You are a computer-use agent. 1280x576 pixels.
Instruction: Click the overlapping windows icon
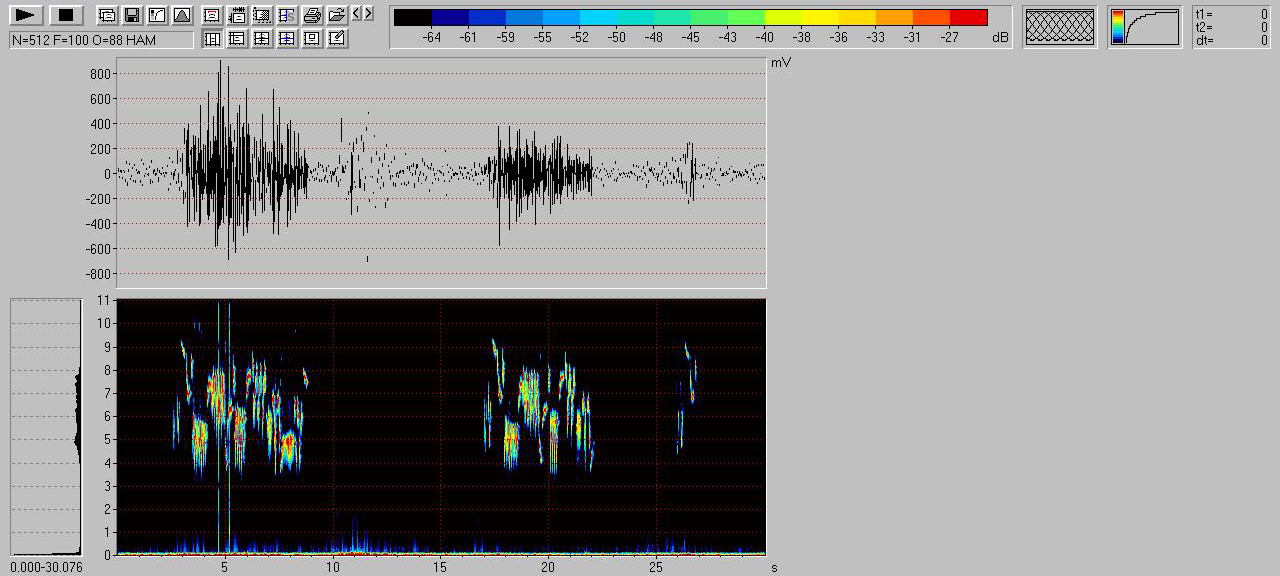point(107,15)
